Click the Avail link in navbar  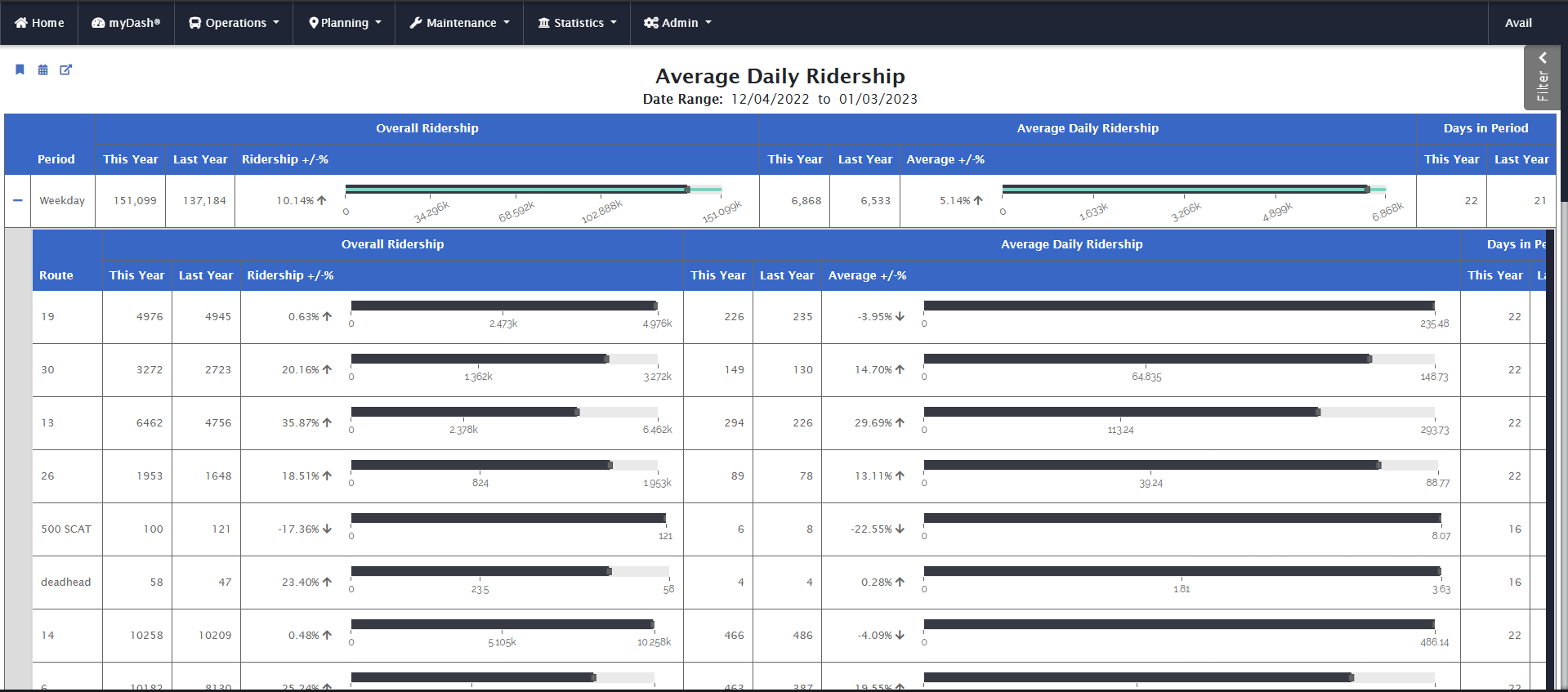pos(1518,23)
